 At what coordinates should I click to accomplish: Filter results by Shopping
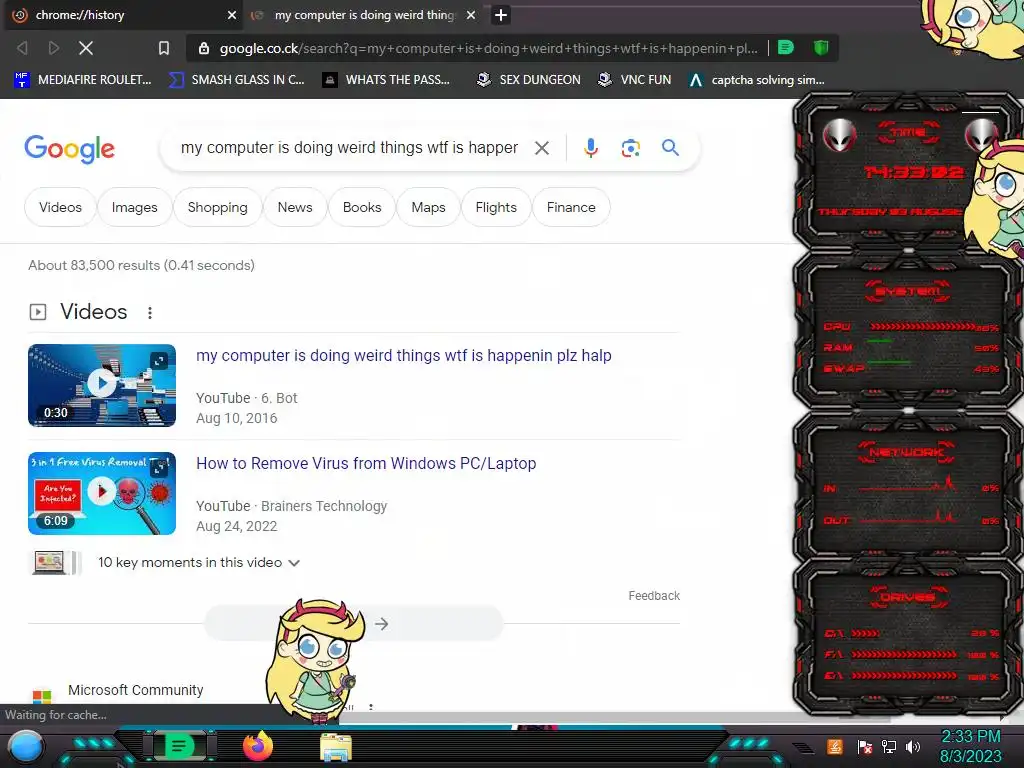click(217, 207)
